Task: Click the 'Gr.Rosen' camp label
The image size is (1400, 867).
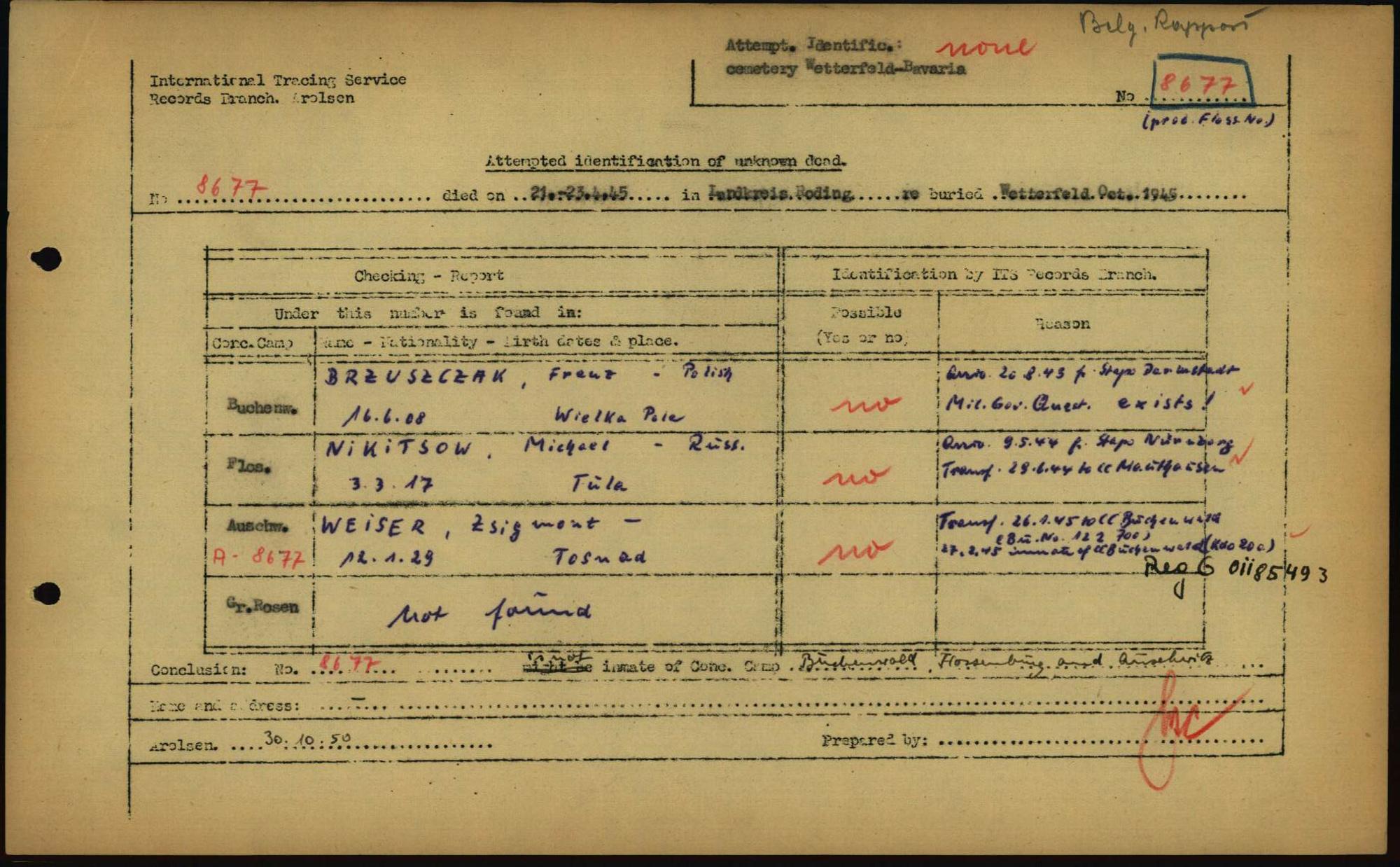Action: pyautogui.click(x=262, y=605)
